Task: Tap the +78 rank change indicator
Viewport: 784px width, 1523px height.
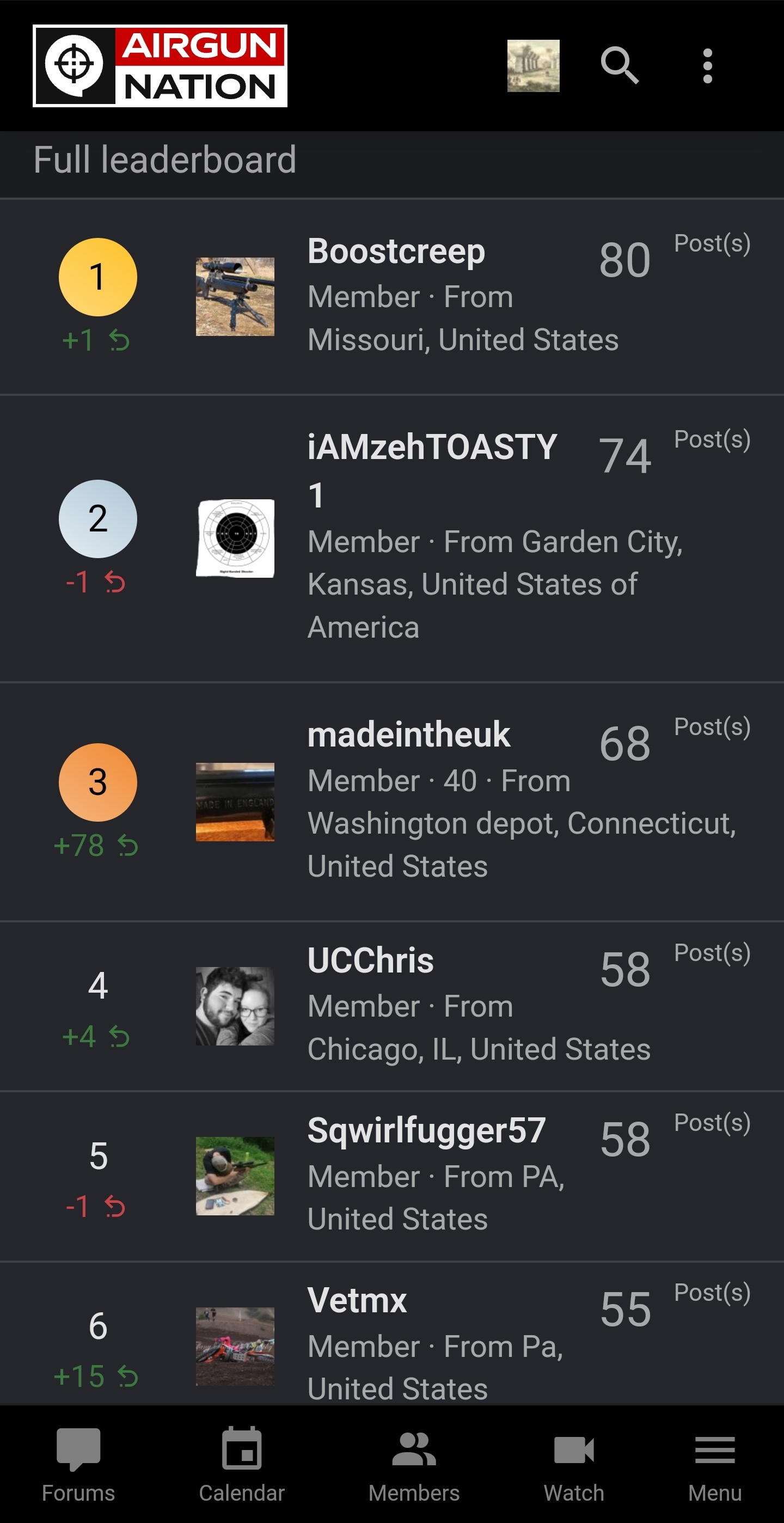Action: click(96, 846)
